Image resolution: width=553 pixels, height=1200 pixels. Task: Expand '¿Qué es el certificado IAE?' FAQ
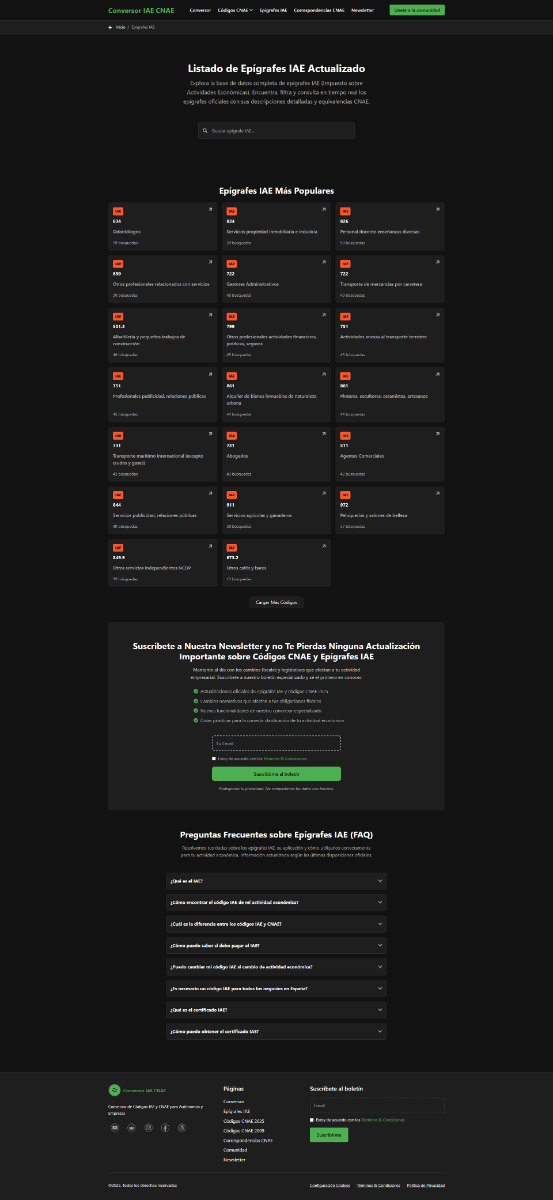[x=276, y=1010]
